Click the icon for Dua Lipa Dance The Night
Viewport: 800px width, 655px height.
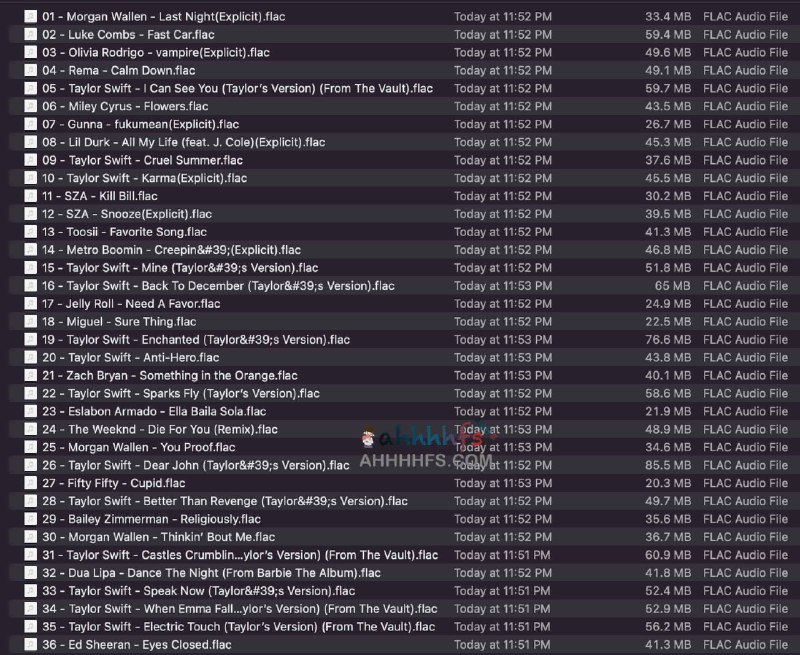pyautogui.click(x=30, y=573)
